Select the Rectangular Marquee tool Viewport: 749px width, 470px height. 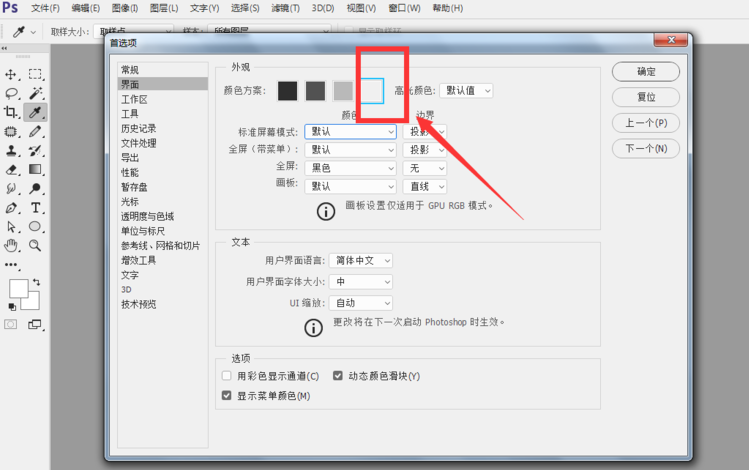(35, 74)
